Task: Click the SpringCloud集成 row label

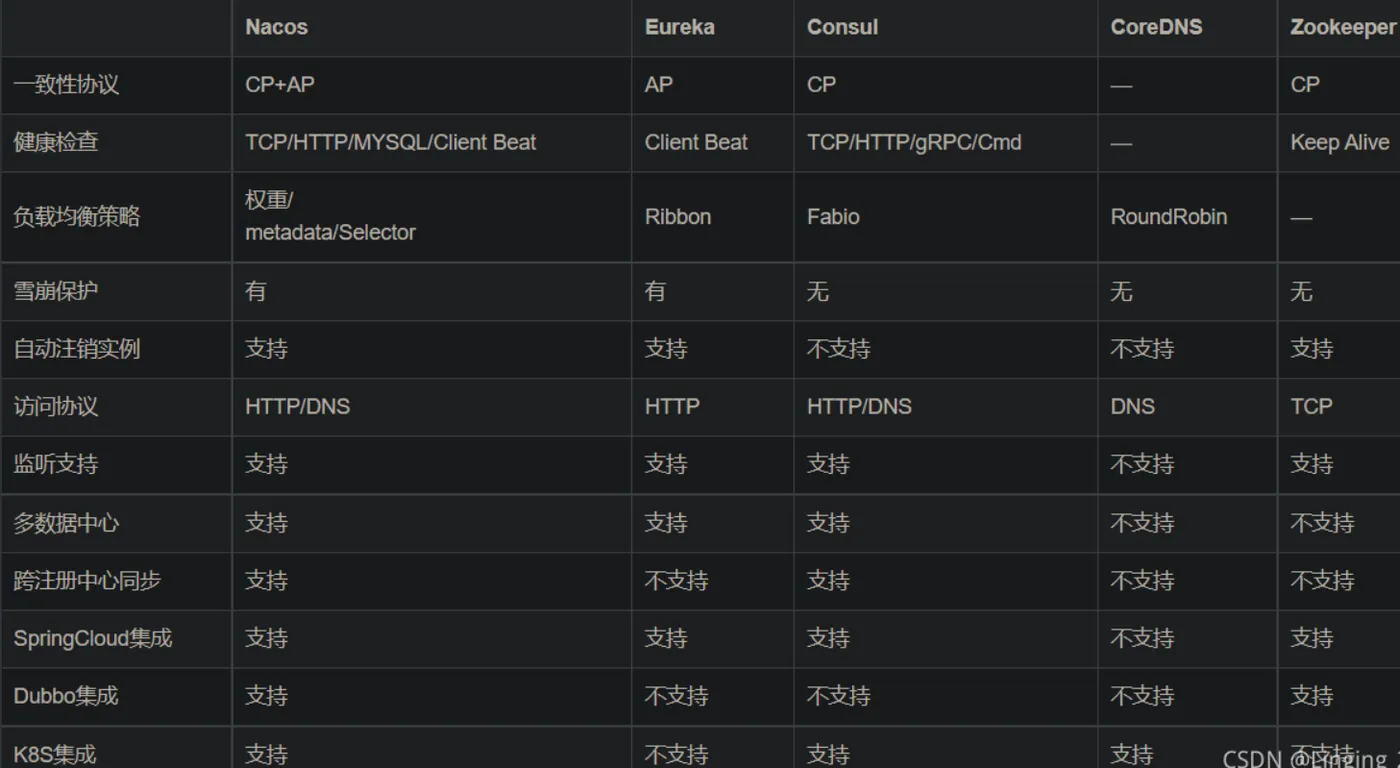Action: click(92, 638)
